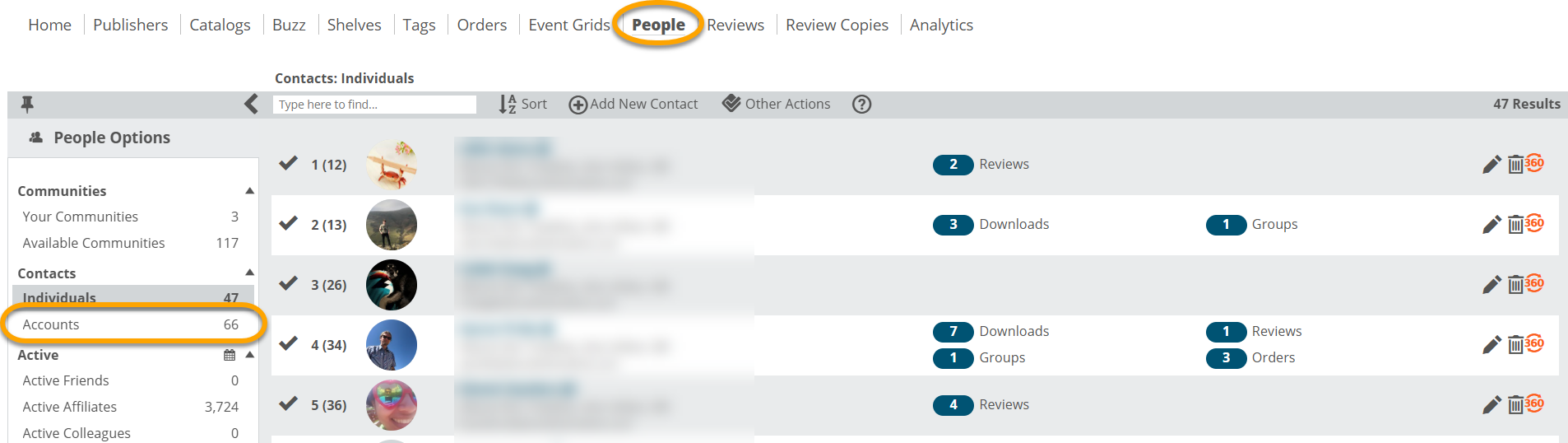Open the Other Actions menu
The height and width of the screenshot is (443, 1568).
pos(776,104)
